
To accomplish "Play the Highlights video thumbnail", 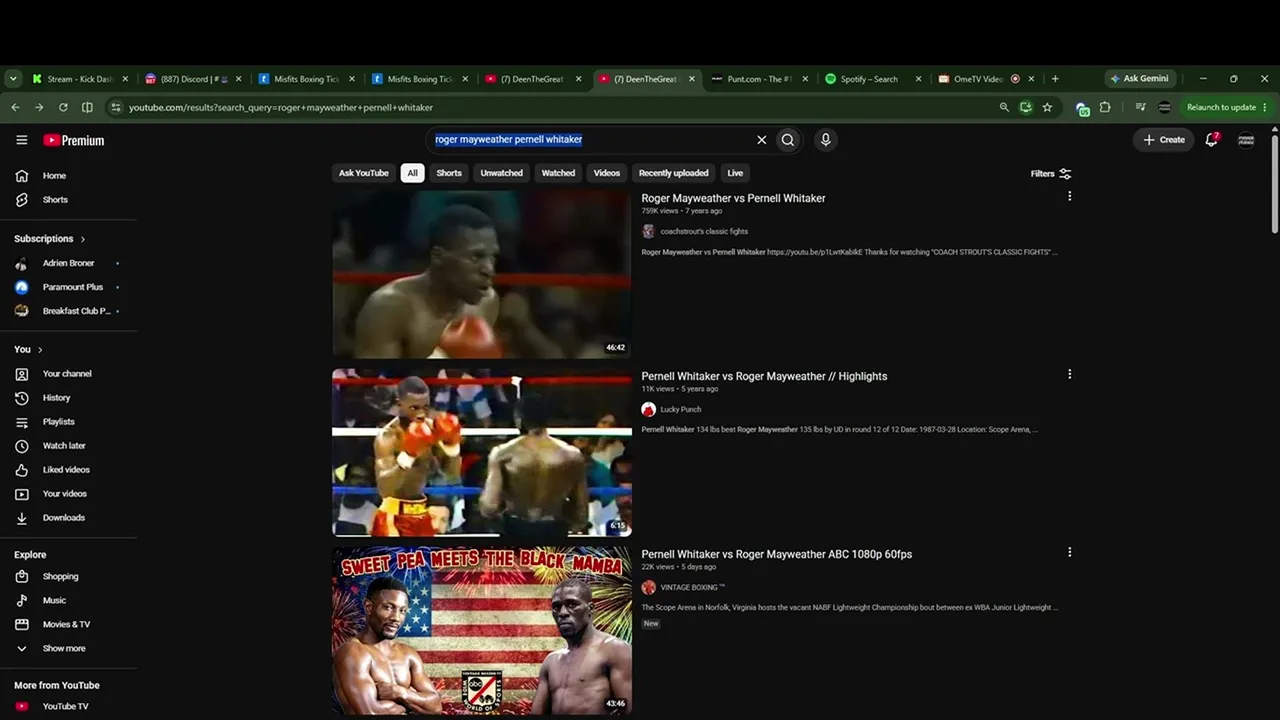I will [x=482, y=452].
